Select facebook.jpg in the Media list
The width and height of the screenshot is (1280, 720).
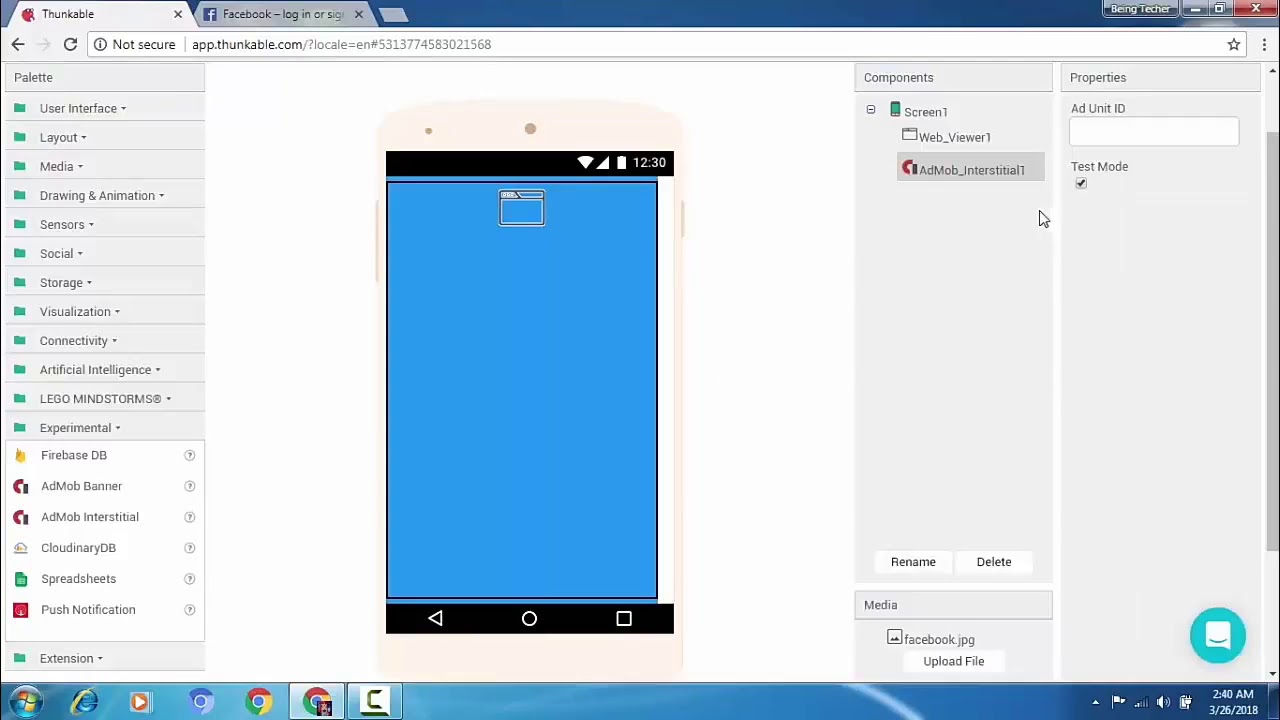939,640
